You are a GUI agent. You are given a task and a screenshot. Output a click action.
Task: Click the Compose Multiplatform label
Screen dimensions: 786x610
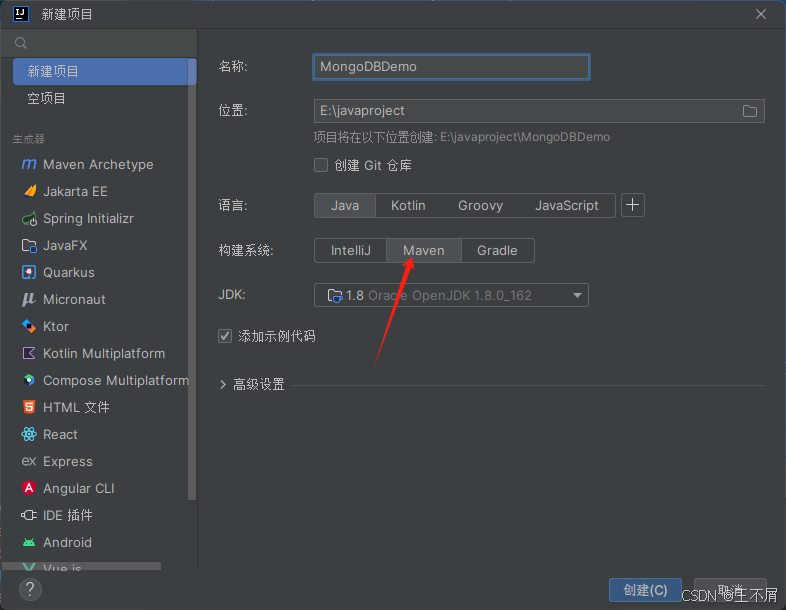pos(116,380)
